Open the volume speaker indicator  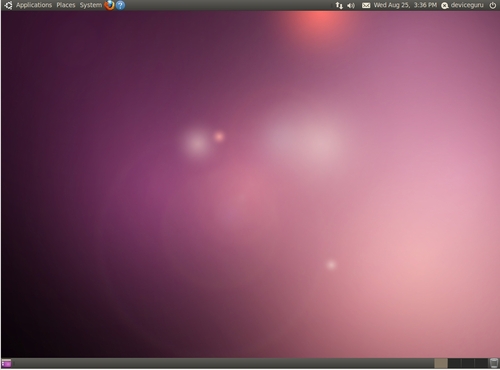pos(351,5)
